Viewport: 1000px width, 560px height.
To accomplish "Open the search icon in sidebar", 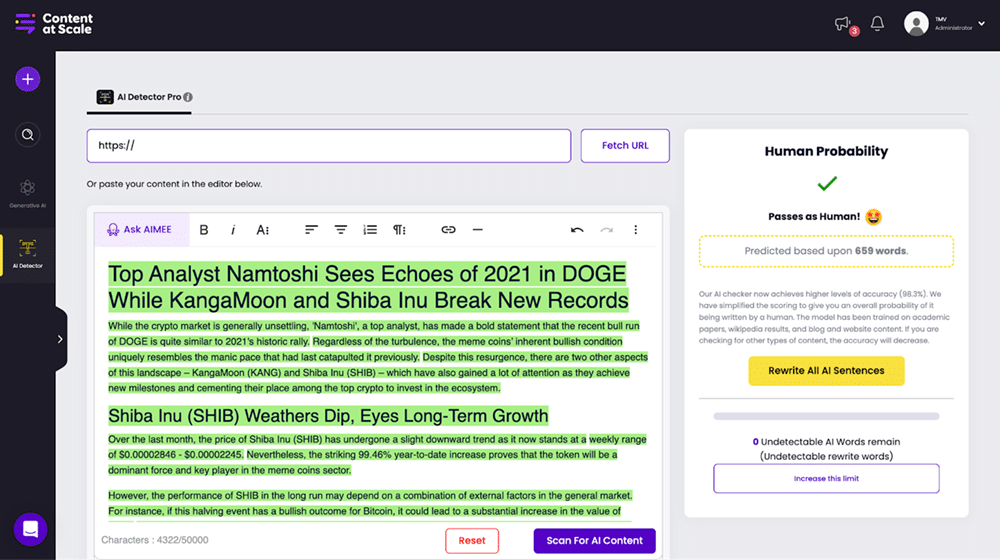I will (28, 134).
